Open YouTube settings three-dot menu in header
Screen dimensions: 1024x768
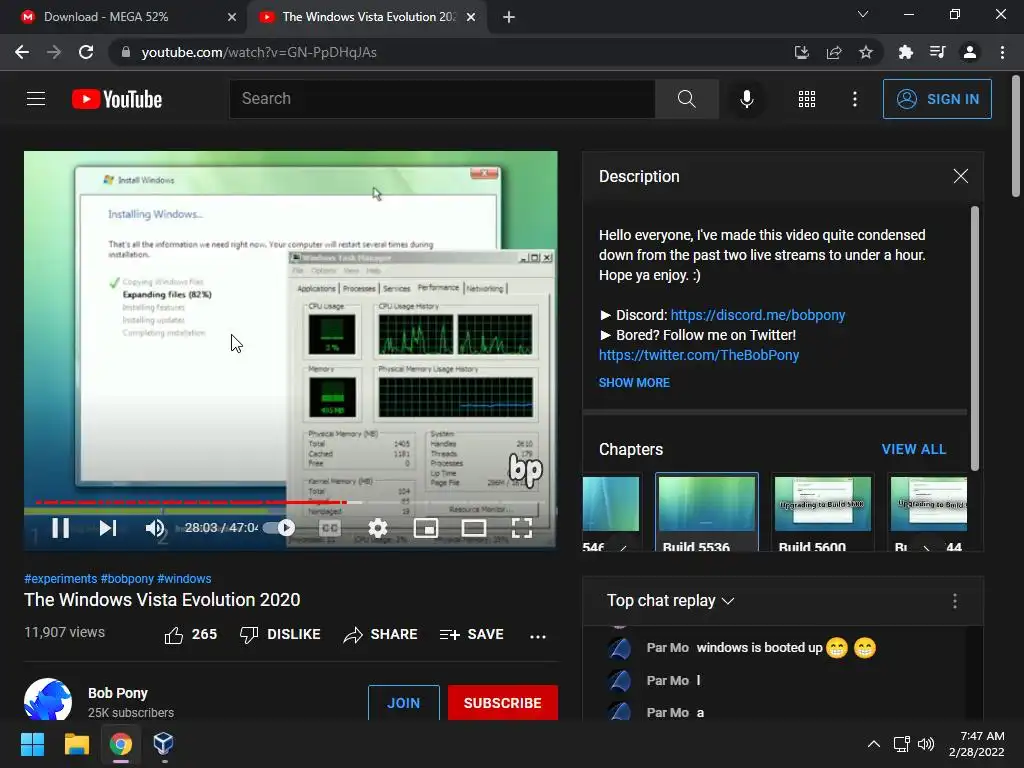point(855,99)
